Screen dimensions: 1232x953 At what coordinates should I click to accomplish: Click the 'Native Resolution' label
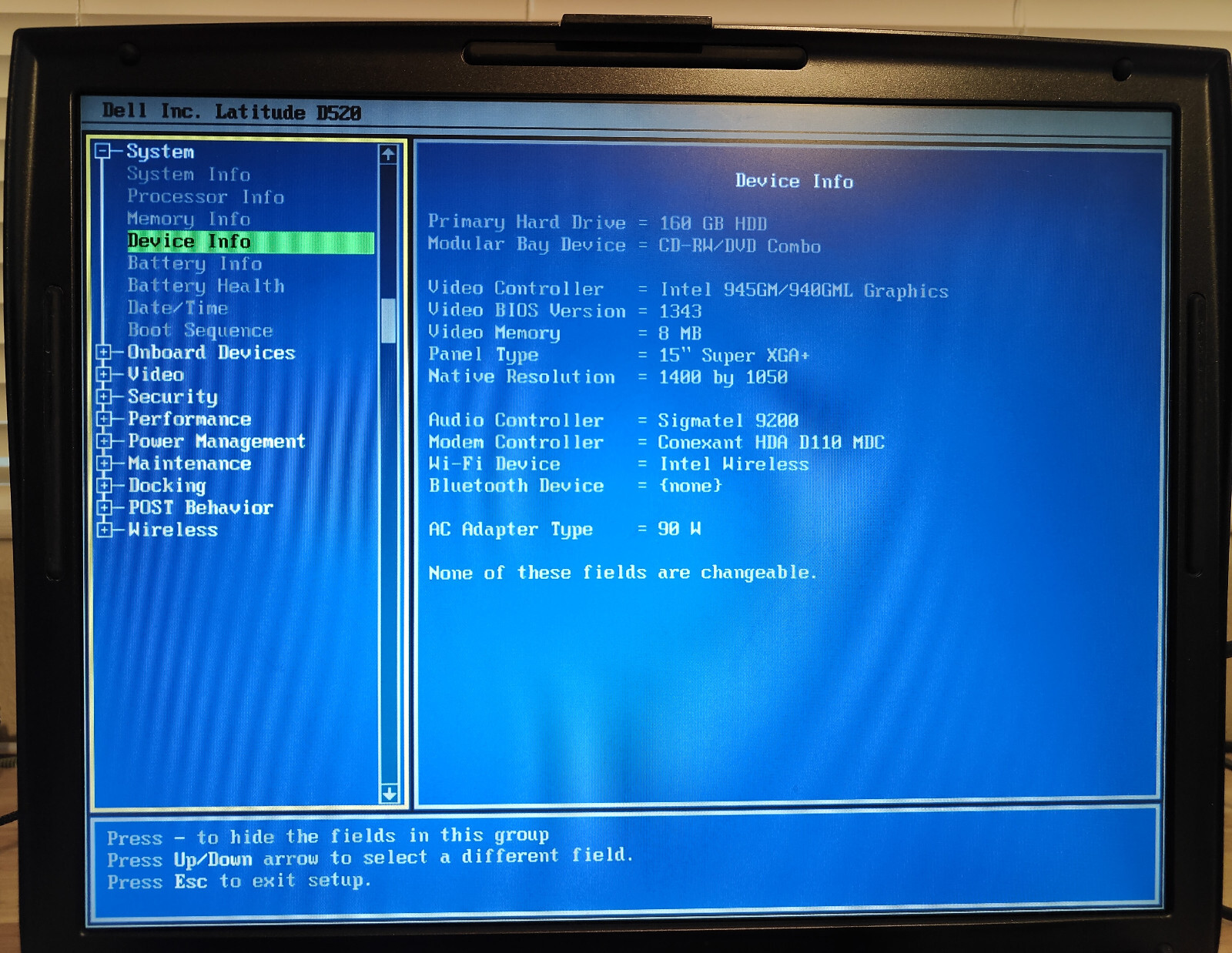click(522, 376)
